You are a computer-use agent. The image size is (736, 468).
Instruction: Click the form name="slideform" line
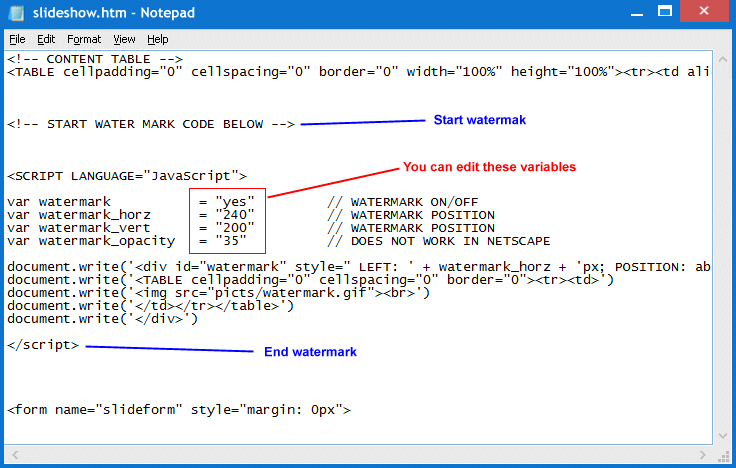(179, 410)
